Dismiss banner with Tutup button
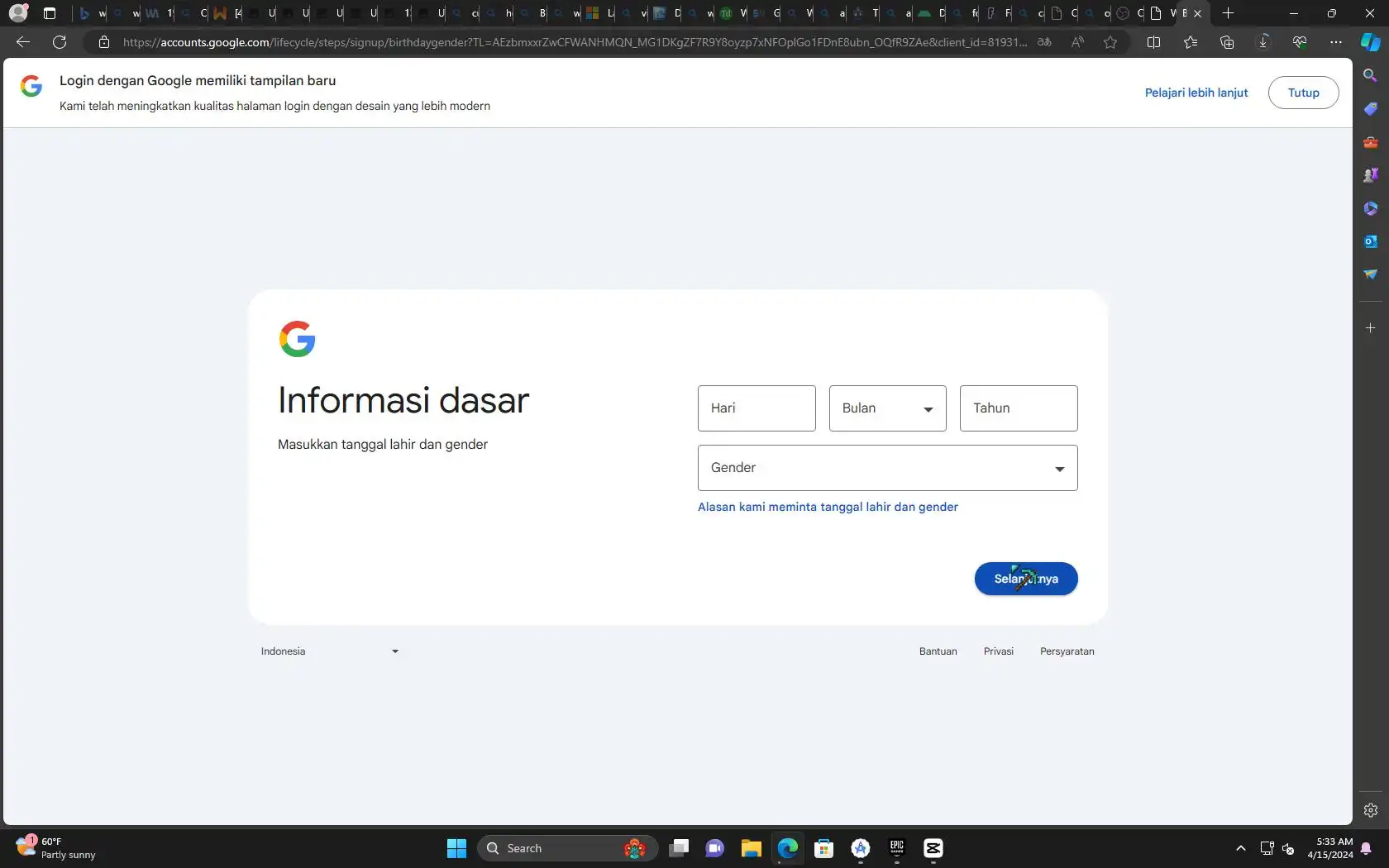Image resolution: width=1389 pixels, height=868 pixels. pyautogui.click(x=1304, y=93)
